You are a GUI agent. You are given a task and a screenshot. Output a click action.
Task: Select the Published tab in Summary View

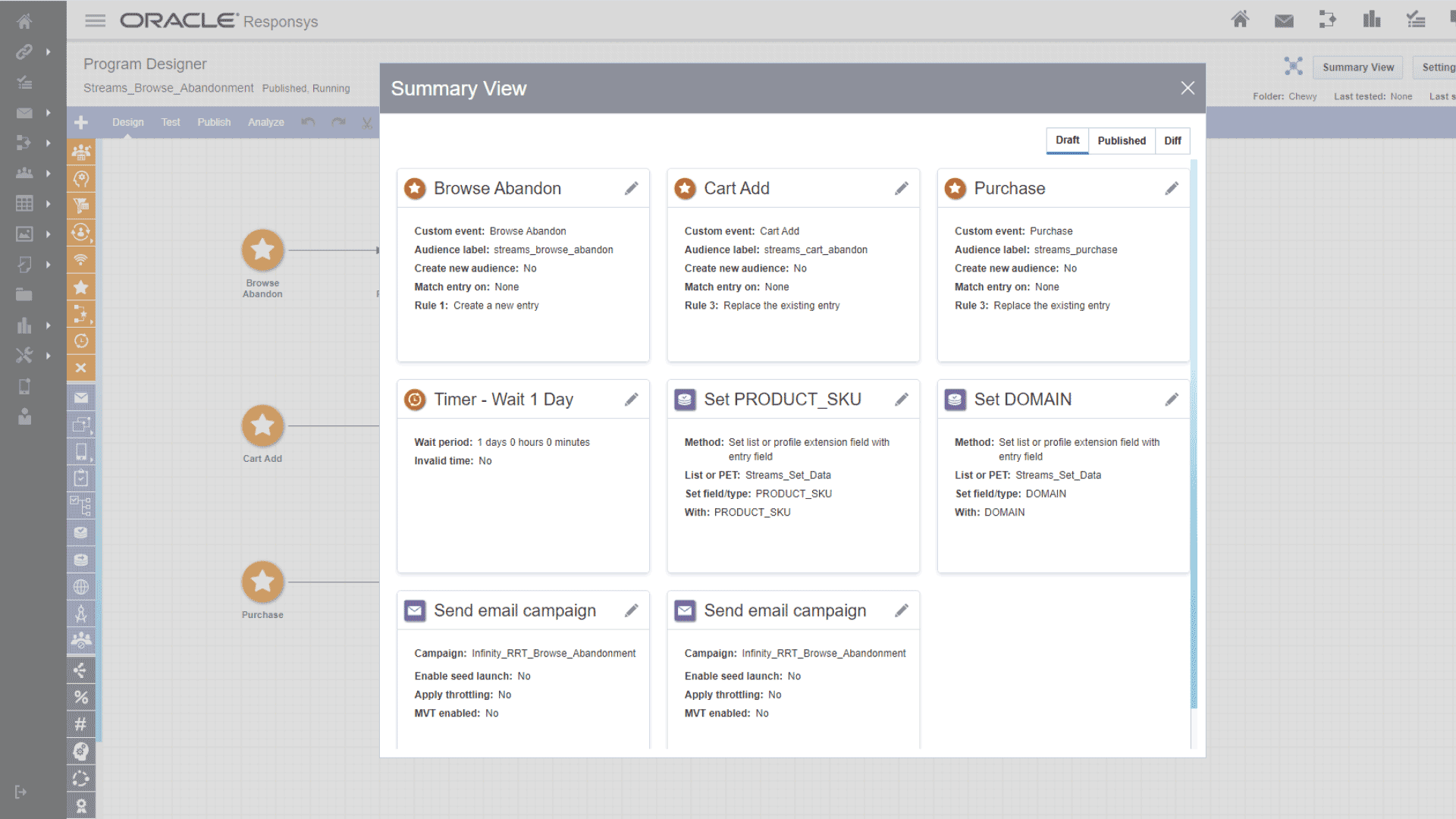point(1121,140)
